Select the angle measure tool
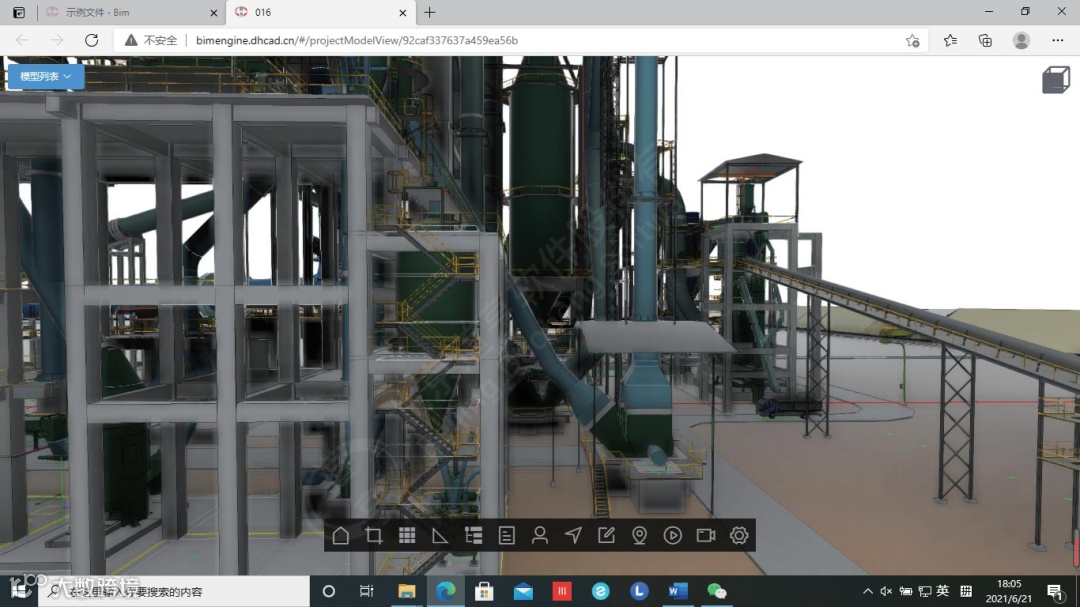 pyautogui.click(x=440, y=535)
